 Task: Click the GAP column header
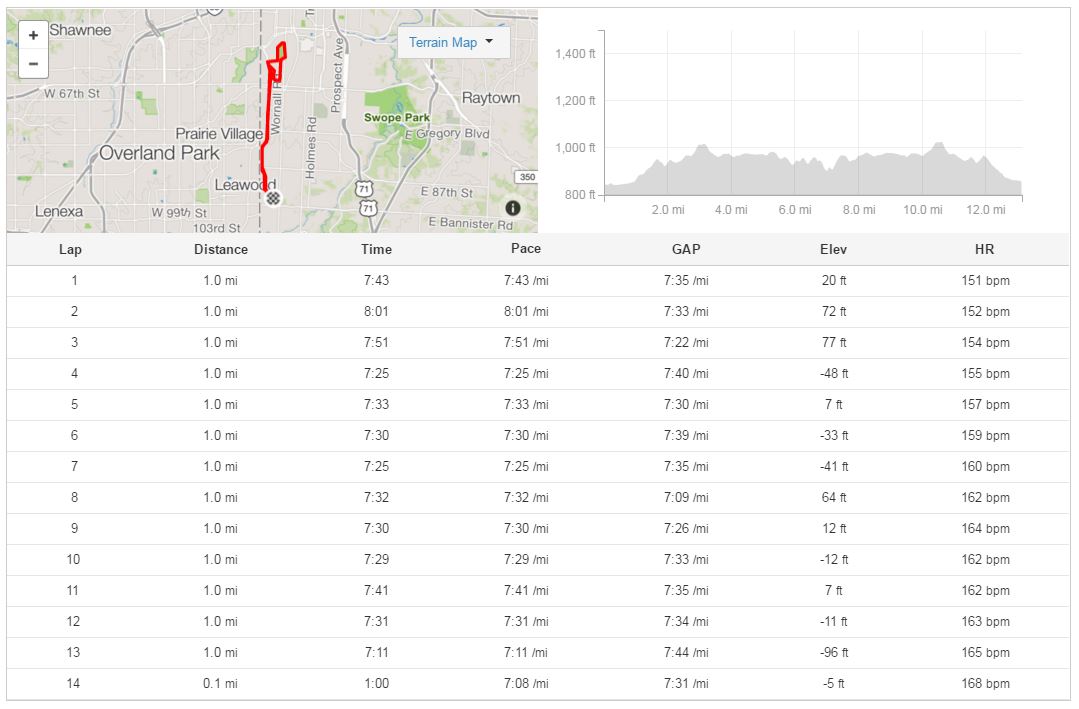tap(685, 249)
